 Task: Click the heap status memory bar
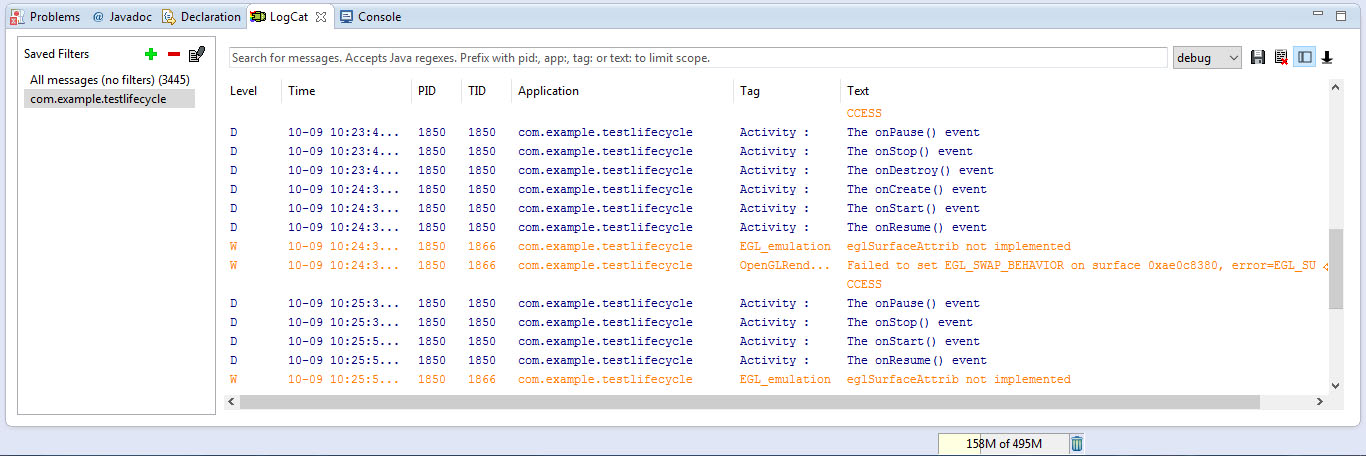(x=1003, y=444)
